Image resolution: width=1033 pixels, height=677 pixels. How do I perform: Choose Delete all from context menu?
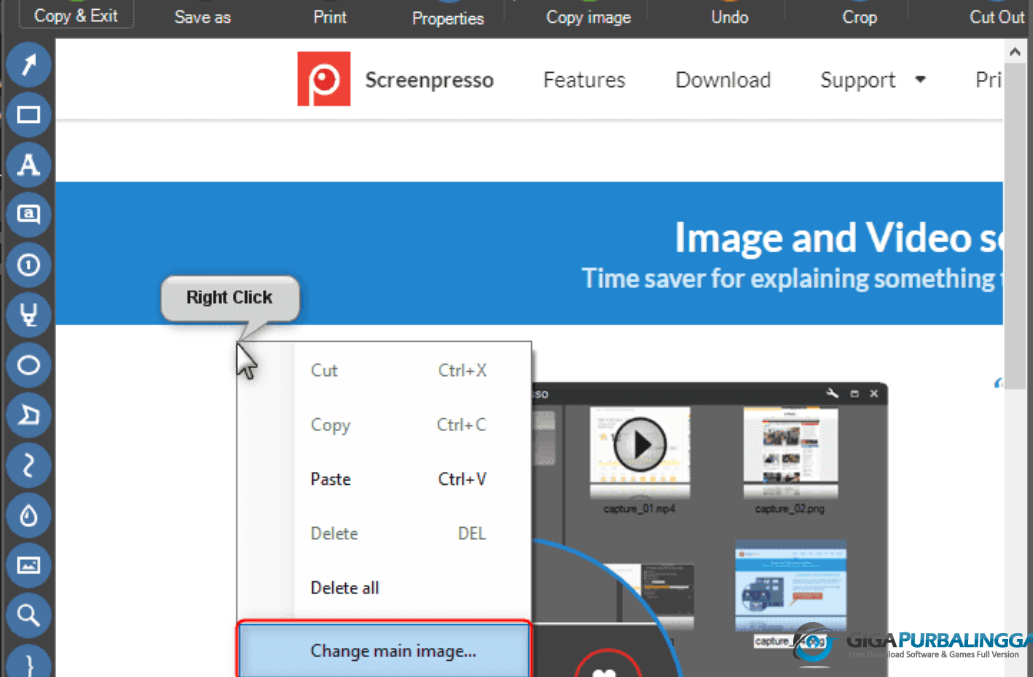point(384,587)
